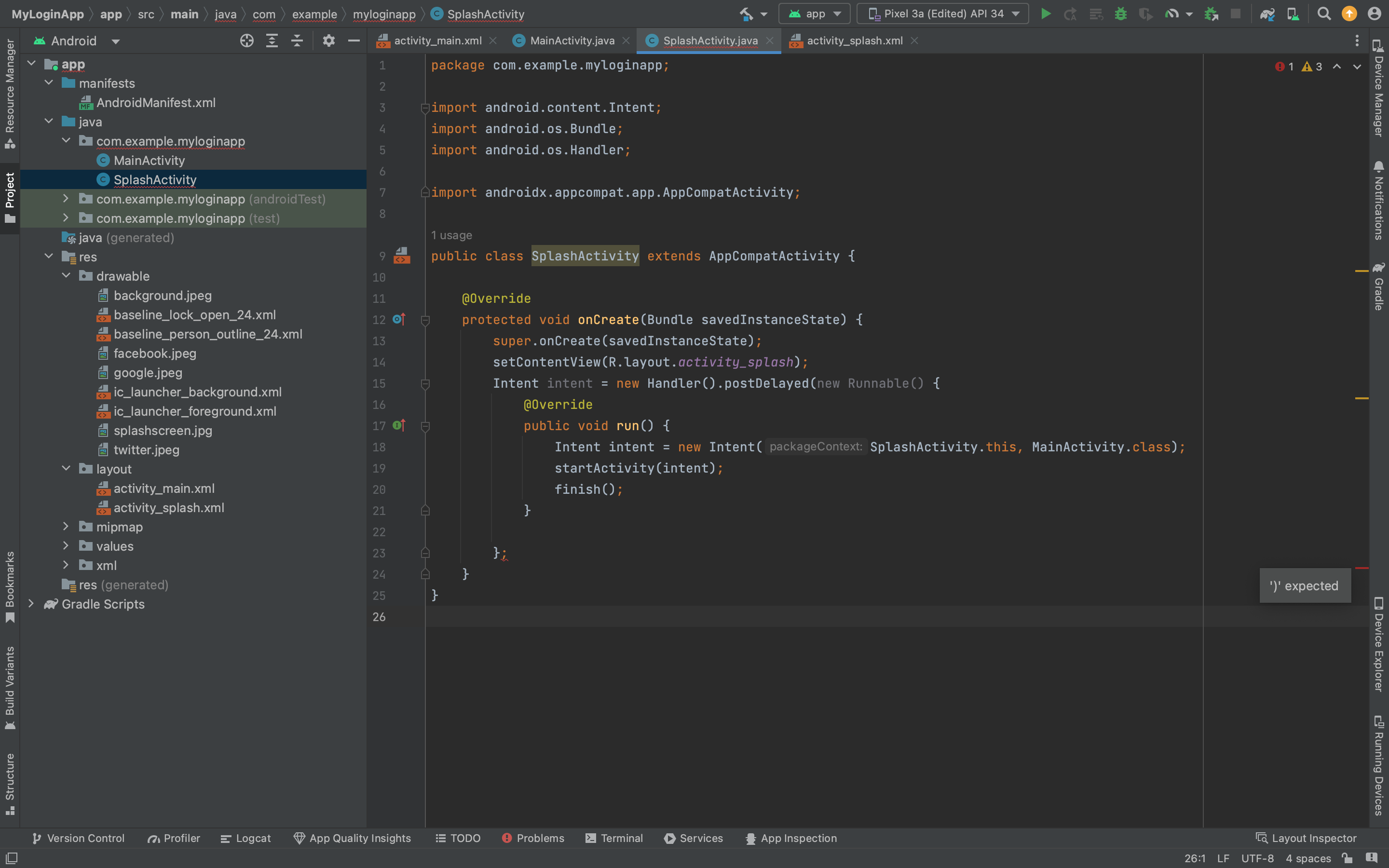Sync project with Gradle files
1389x868 pixels.
(1267, 14)
